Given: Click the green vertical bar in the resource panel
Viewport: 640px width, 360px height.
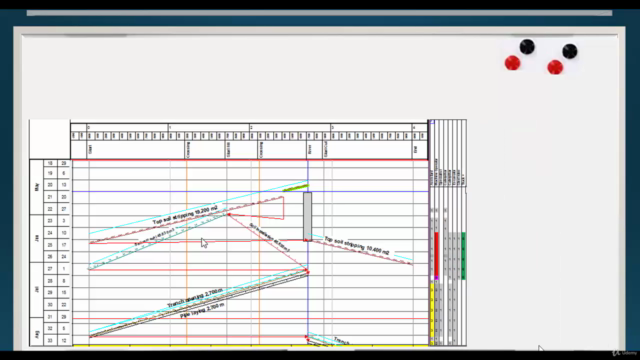Looking at the screenshot, I should coord(463,256).
